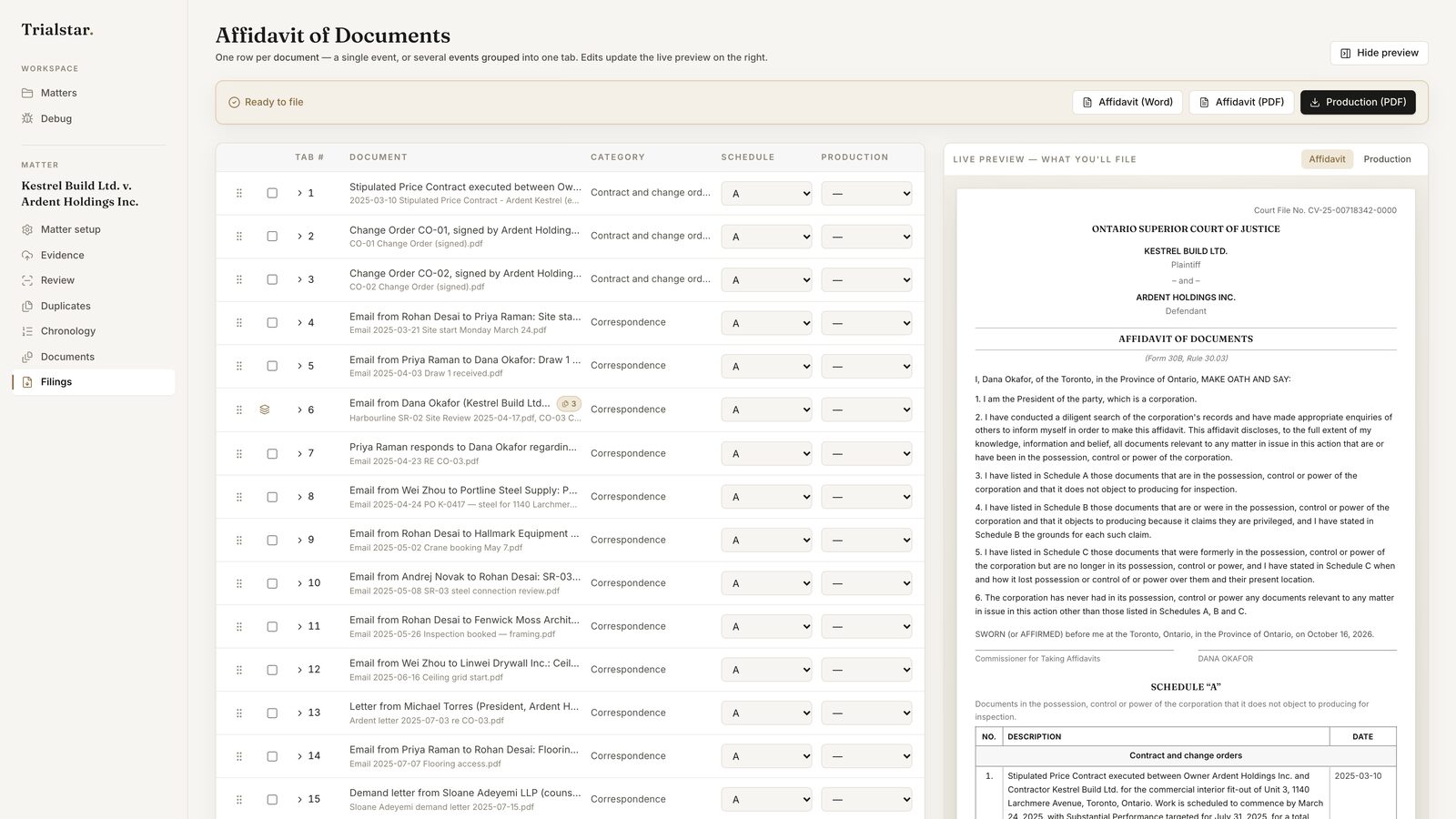Export Affidavit as Word

tap(1127, 102)
